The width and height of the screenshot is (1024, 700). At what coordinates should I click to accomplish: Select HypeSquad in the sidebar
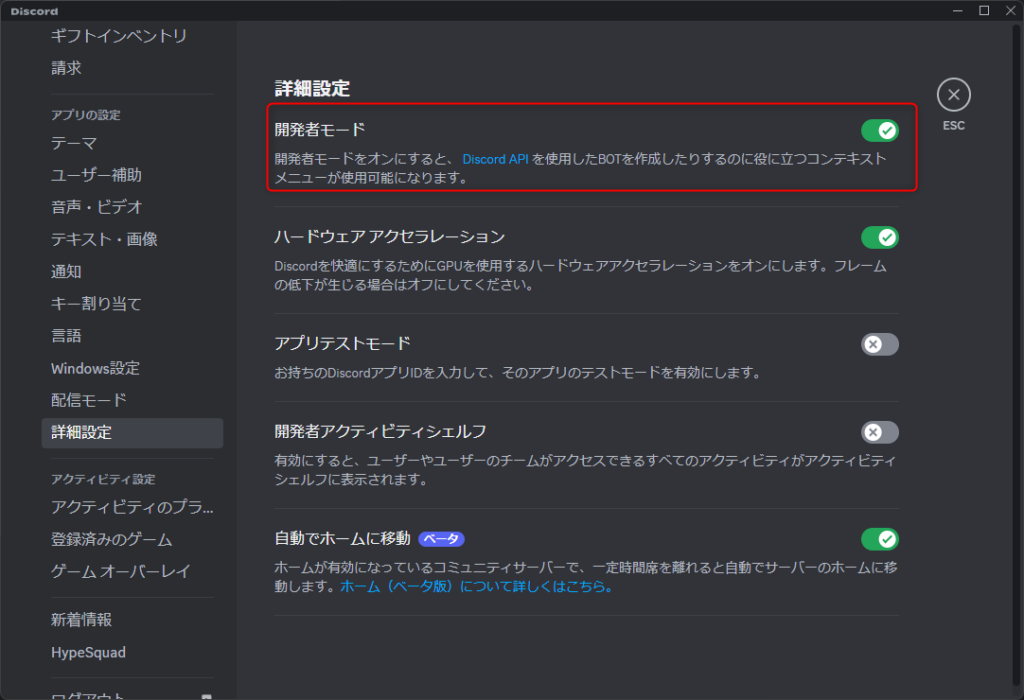89,652
